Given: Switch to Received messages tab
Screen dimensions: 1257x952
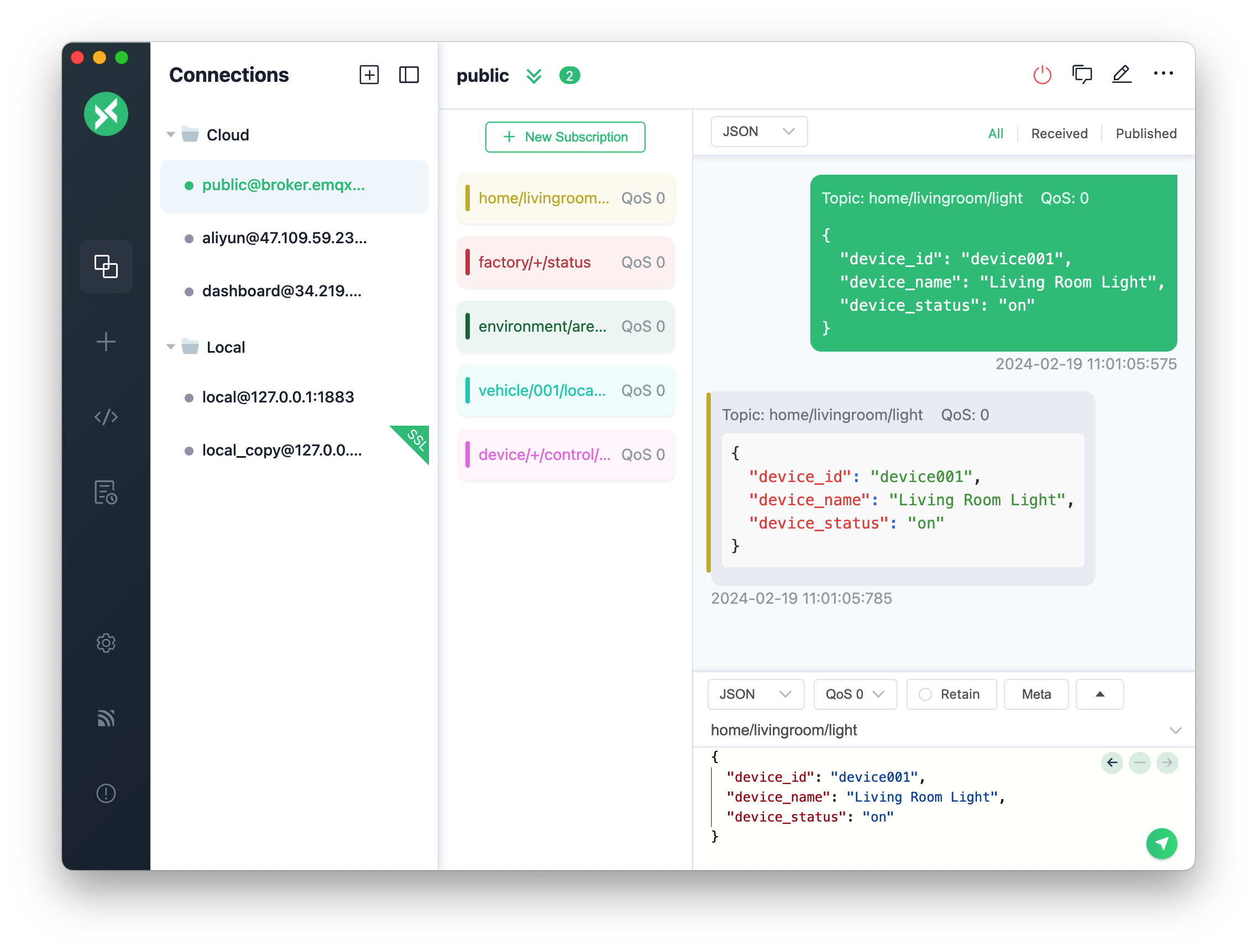Looking at the screenshot, I should click(x=1058, y=132).
